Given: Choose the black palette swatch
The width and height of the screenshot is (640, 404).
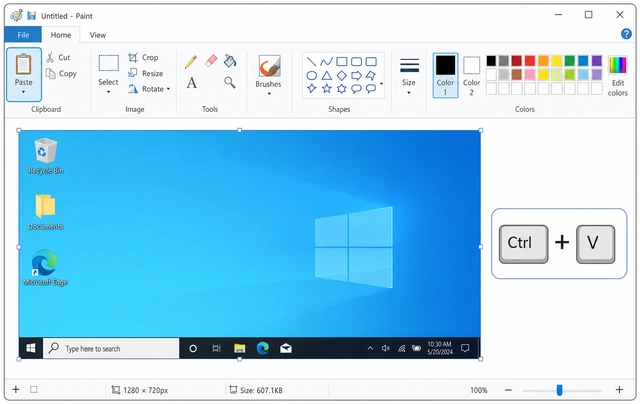Looking at the screenshot, I should 491,61.
